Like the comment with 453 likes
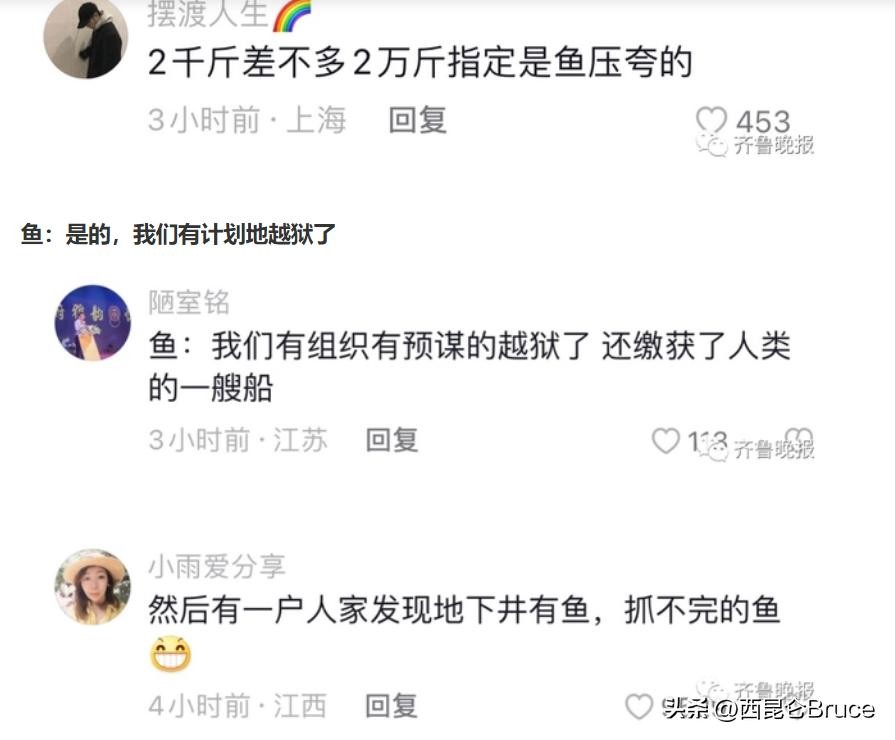This screenshot has width=895, height=740. tap(711, 121)
